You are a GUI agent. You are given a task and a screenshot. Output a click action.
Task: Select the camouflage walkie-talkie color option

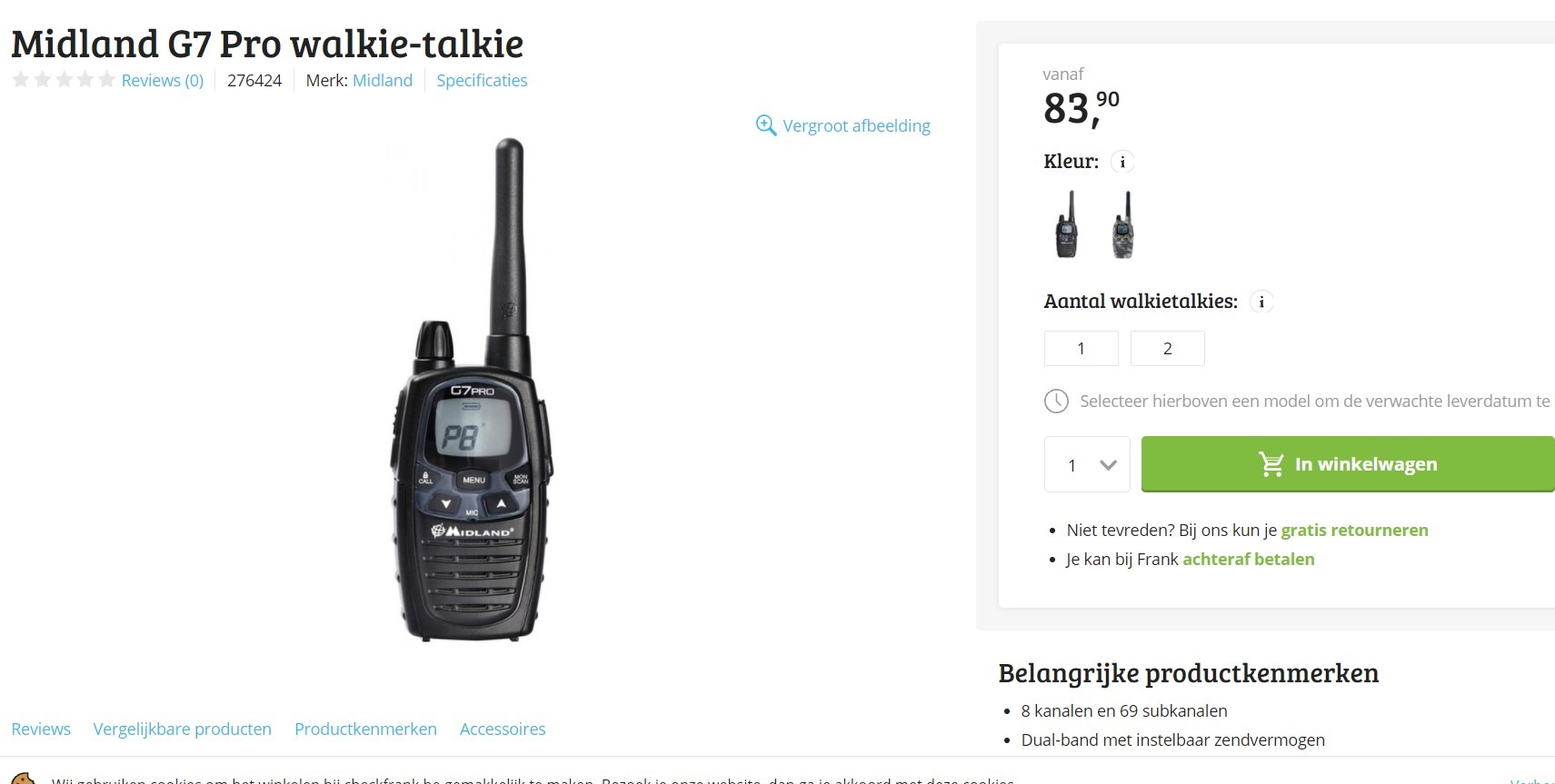coord(1123,224)
